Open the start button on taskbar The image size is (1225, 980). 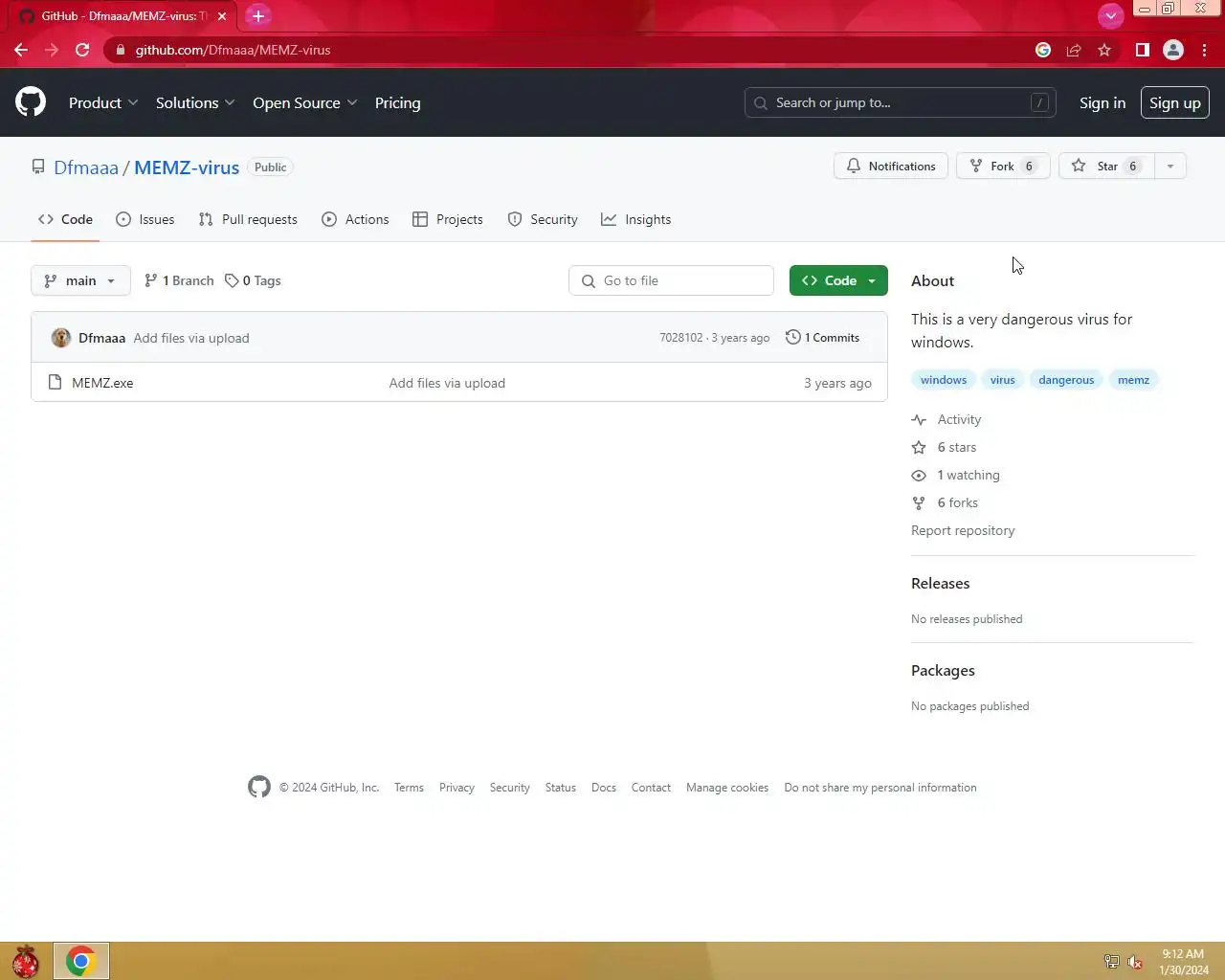coord(25,961)
